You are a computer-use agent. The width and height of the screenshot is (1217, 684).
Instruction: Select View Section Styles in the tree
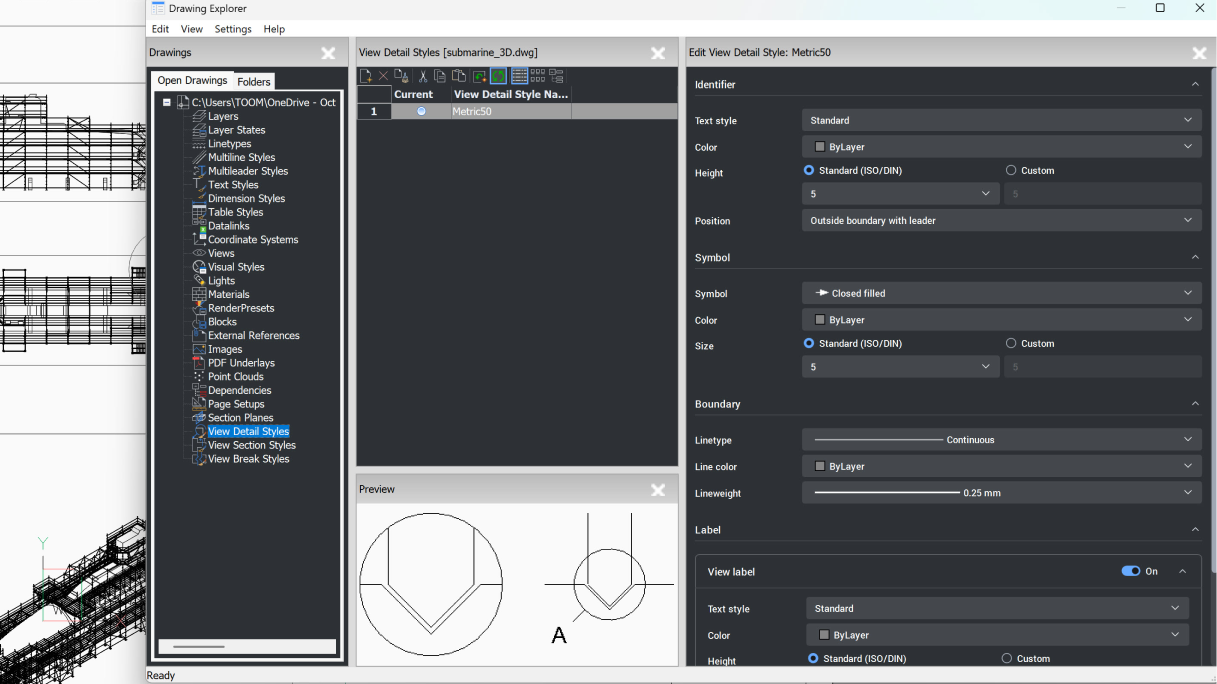tap(252, 446)
